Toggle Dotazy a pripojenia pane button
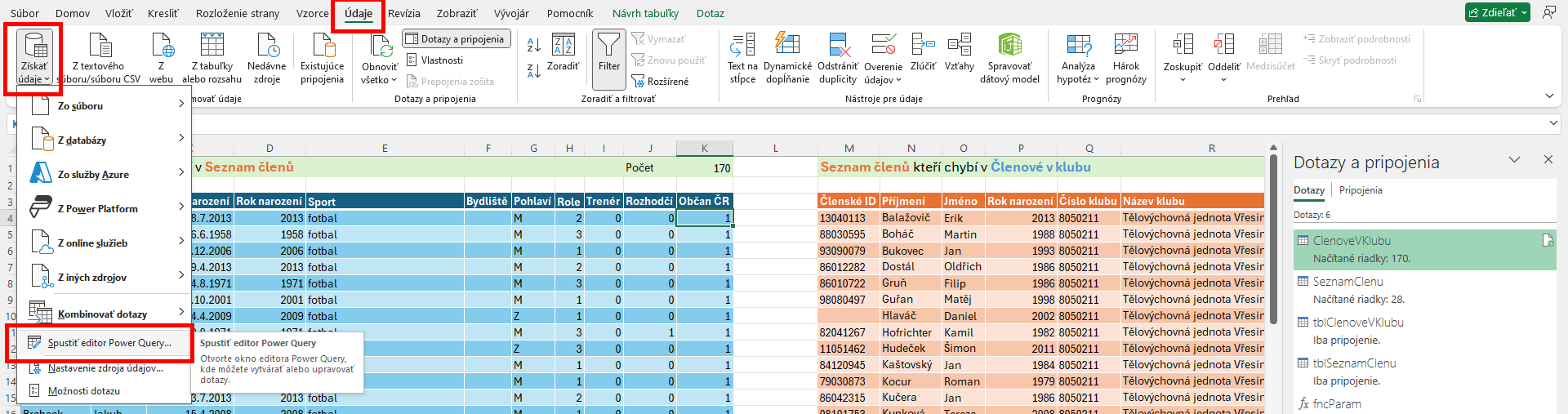 click(x=457, y=39)
